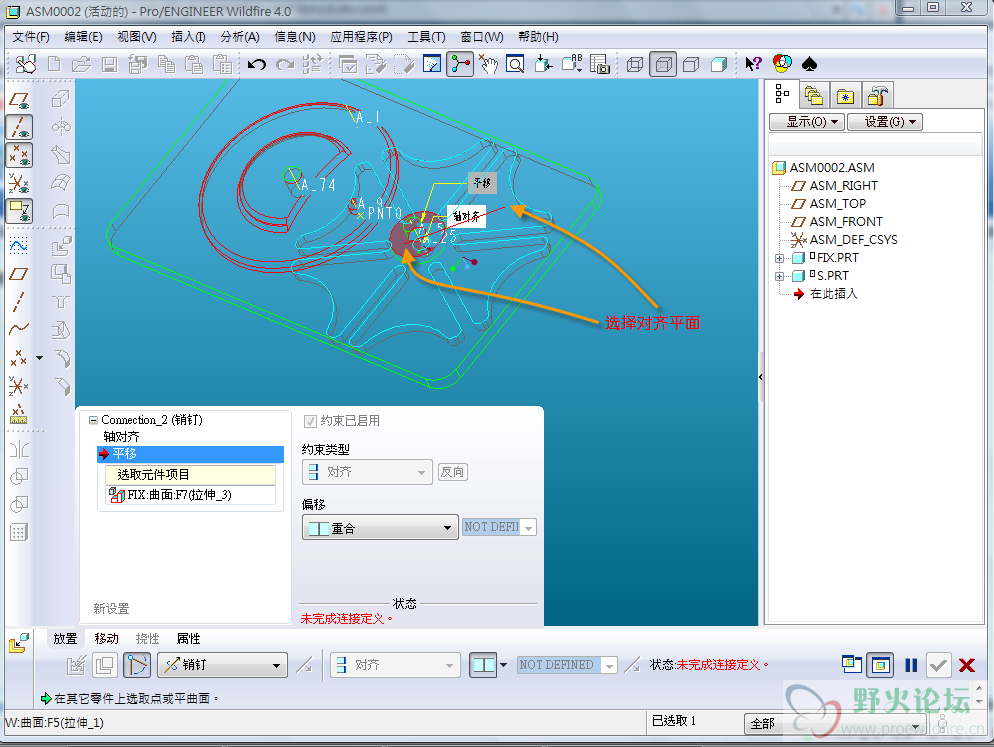This screenshot has height=747, width=994.
Task: Select the Shading display style icon
Action: (x=719, y=64)
